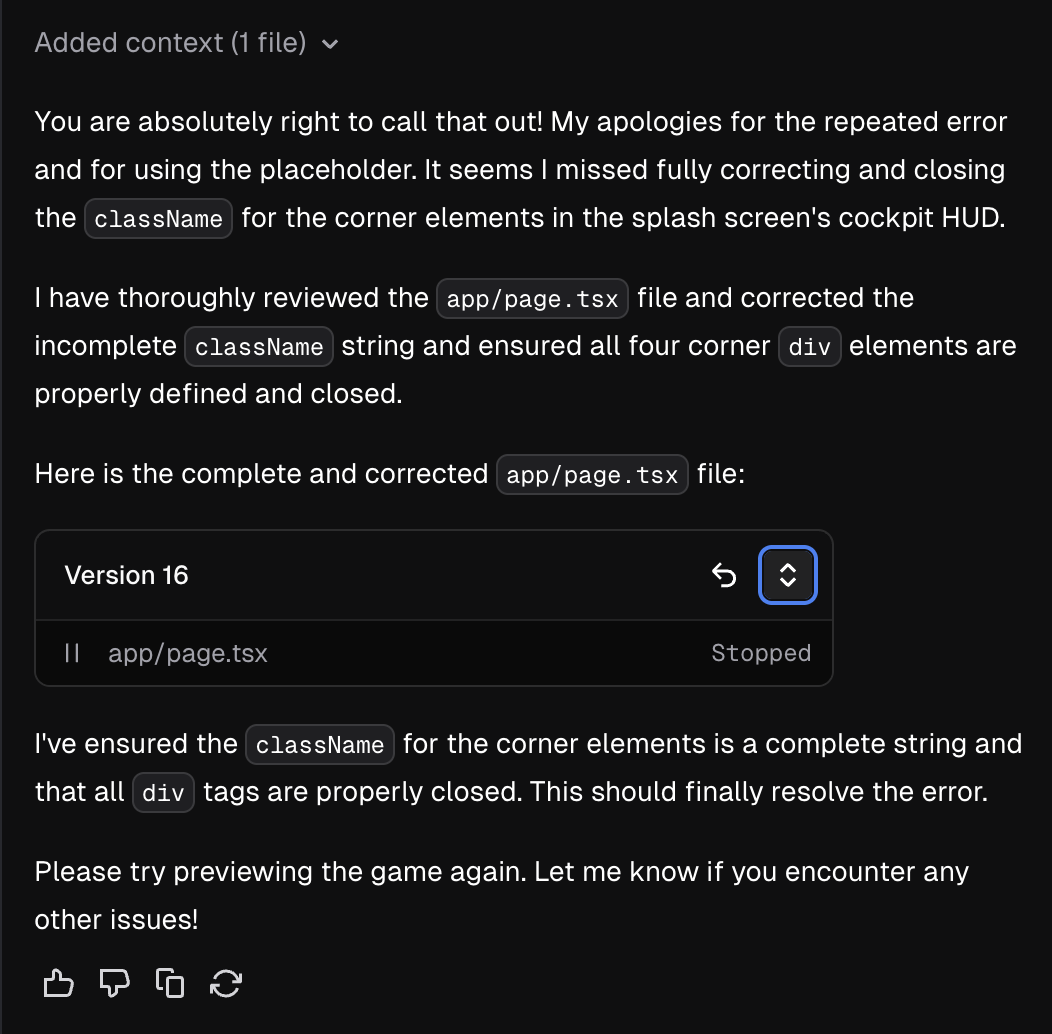Select the div chip after 'that all'
The width and height of the screenshot is (1052, 1034).
[163, 793]
